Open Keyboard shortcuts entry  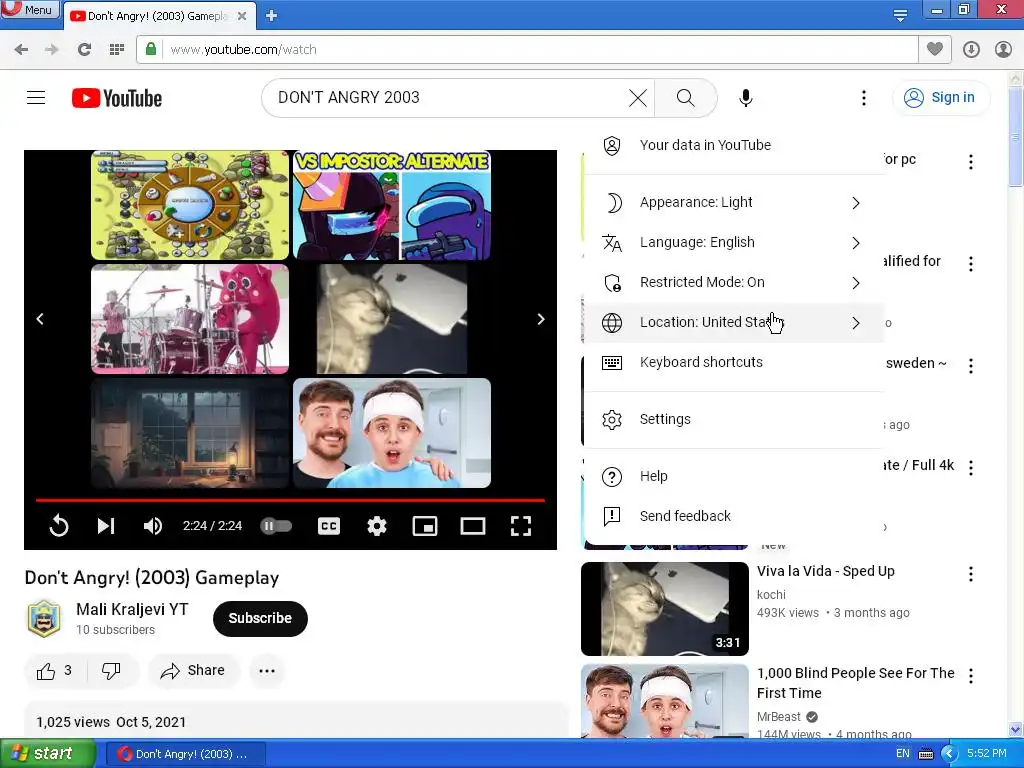(x=733, y=362)
